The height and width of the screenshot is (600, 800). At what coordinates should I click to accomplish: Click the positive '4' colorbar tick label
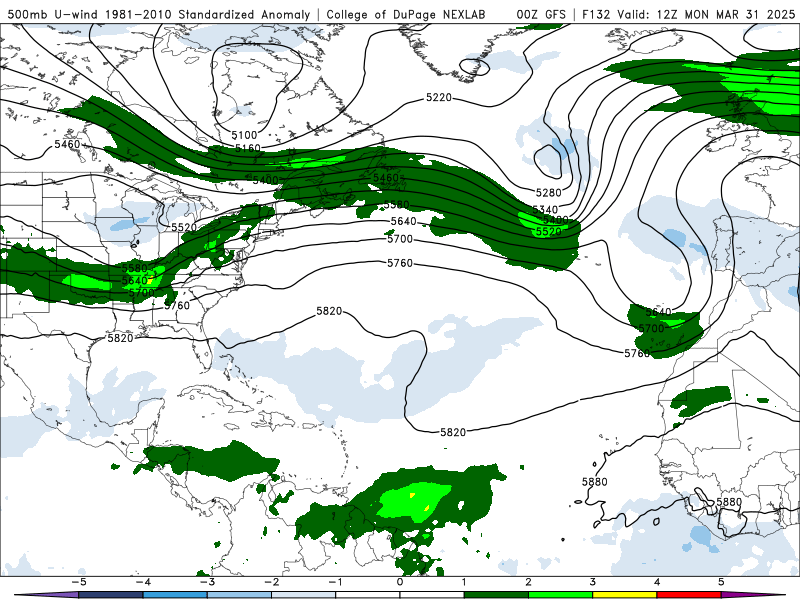657,582
